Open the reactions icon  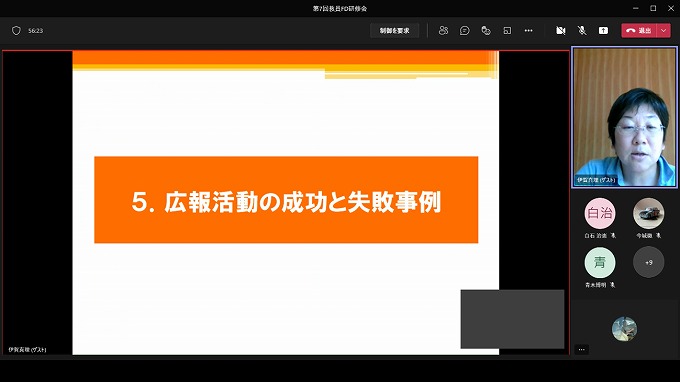[486, 30]
